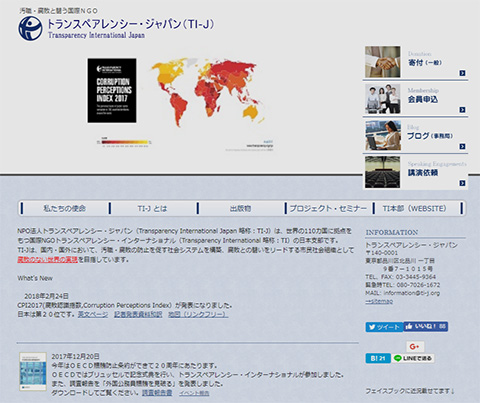Click the handshake donation thumbnail
Viewport: 480px width, 403px height.
(x=382, y=62)
